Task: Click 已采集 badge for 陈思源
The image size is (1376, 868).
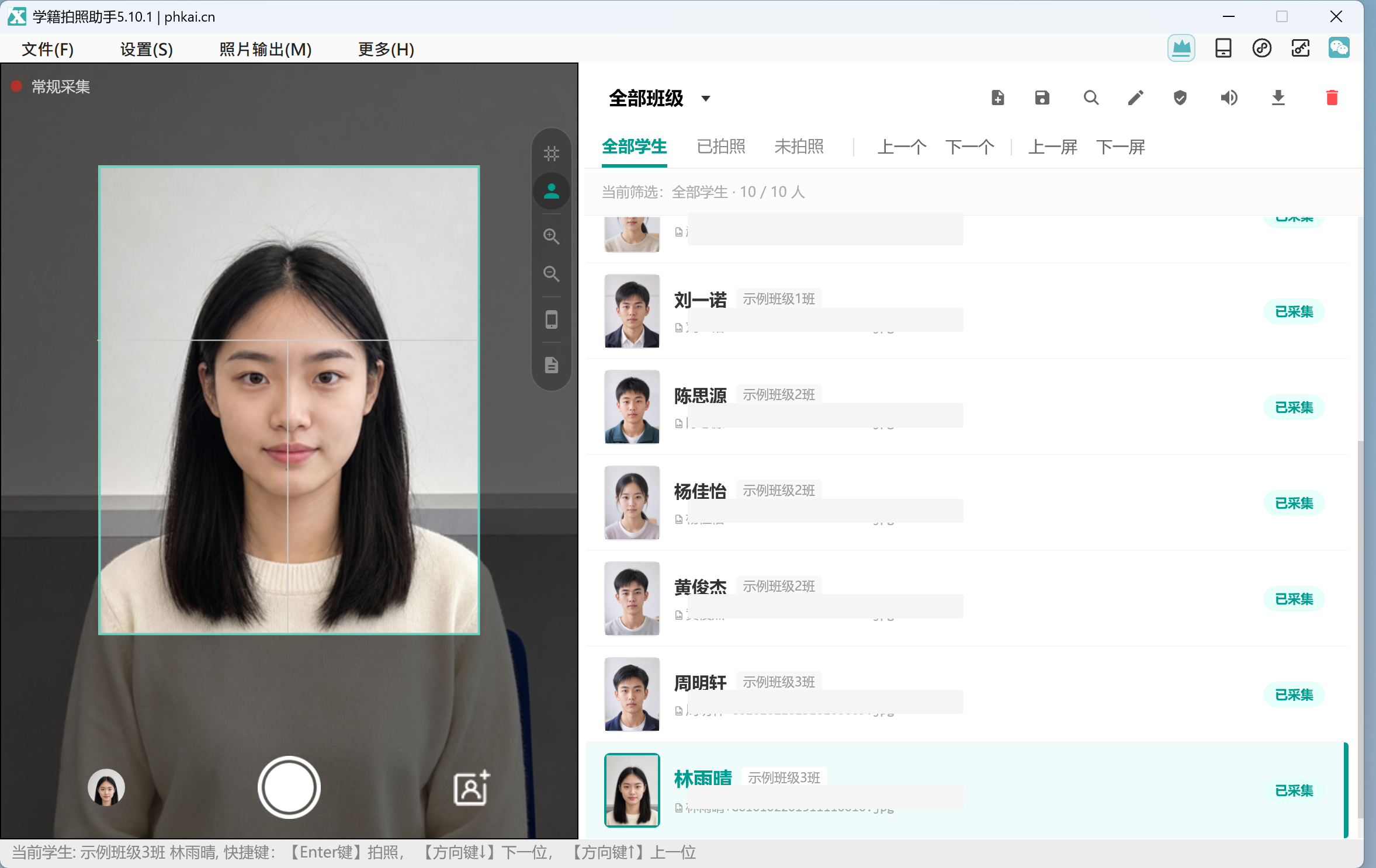Action: (x=1294, y=407)
